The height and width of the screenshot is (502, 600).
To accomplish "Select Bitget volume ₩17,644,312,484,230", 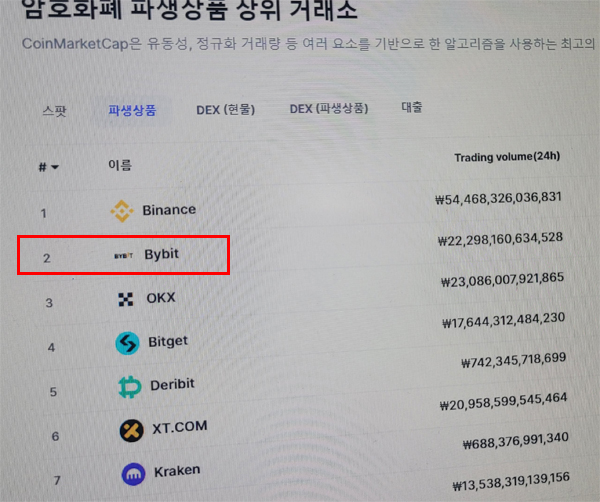I will point(504,320).
